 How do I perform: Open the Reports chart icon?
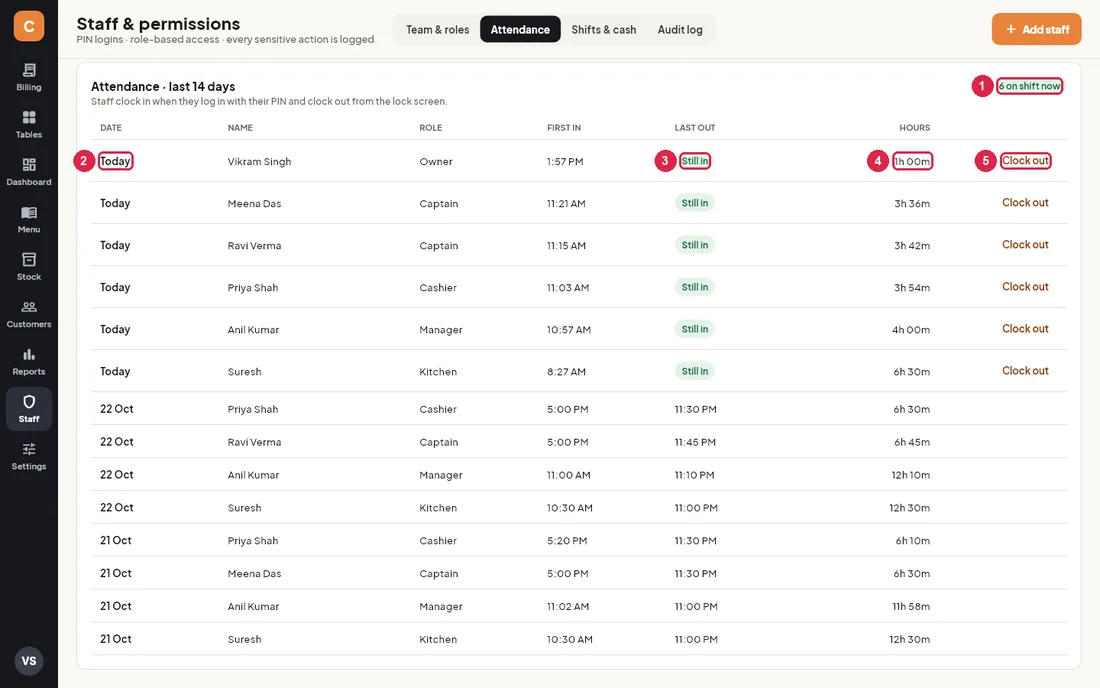pyautogui.click(x=29, y=354)
